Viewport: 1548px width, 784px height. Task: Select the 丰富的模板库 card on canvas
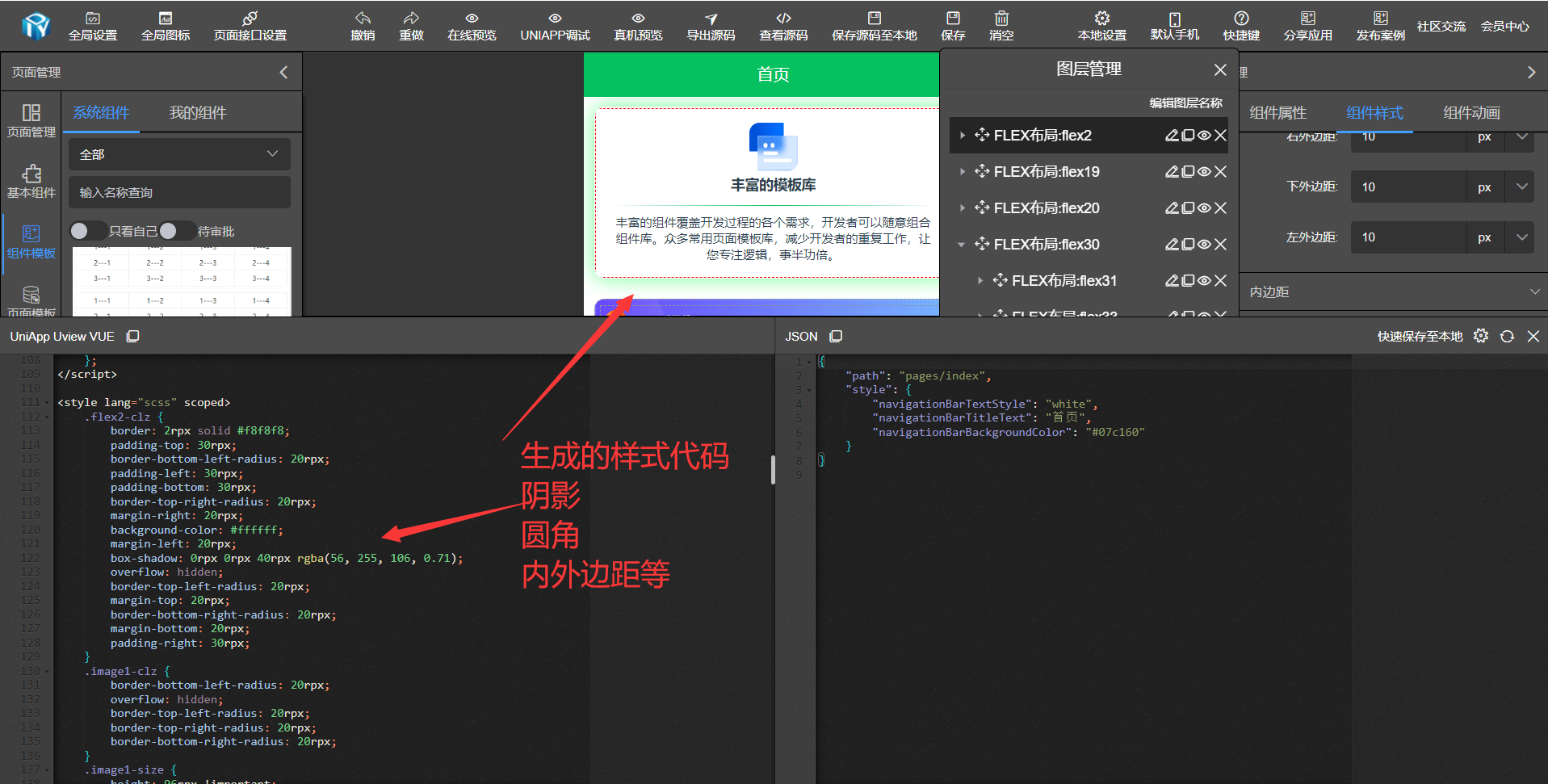click(767, 192)
